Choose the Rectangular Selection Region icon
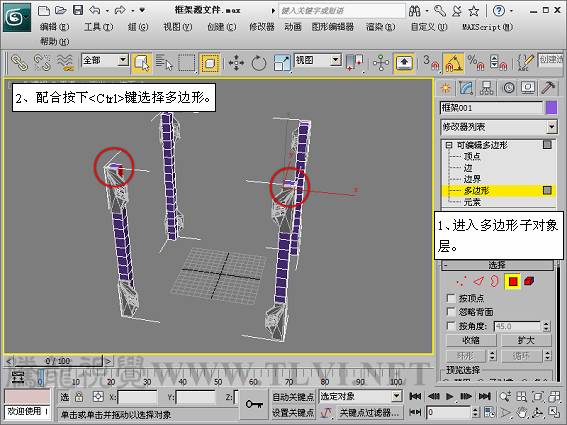Screen dimensions: 567x425 pyautogui.click(x=187, y=63)
